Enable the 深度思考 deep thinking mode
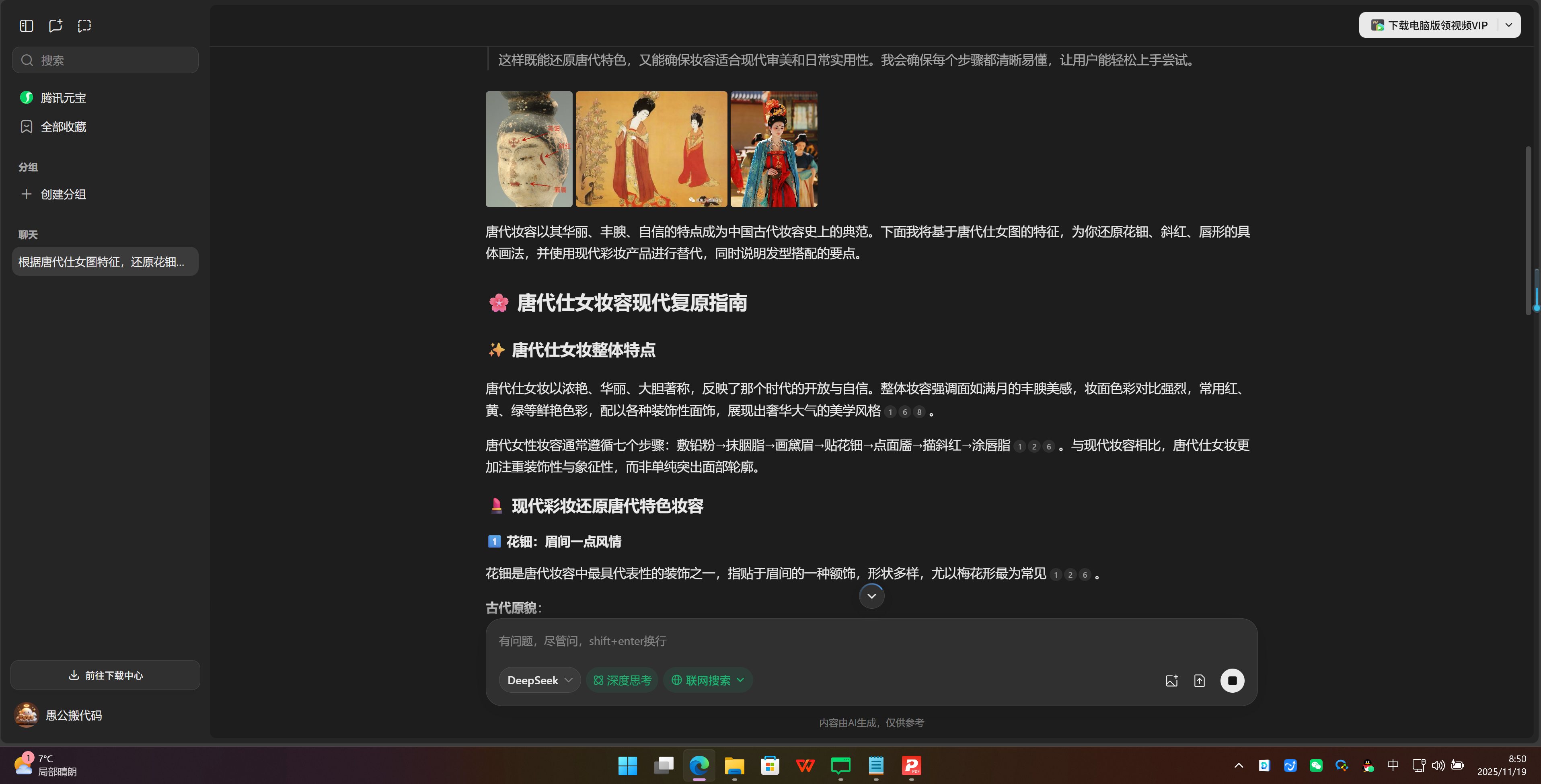Screen dimensions: 1541x784 tap(622, 680)
